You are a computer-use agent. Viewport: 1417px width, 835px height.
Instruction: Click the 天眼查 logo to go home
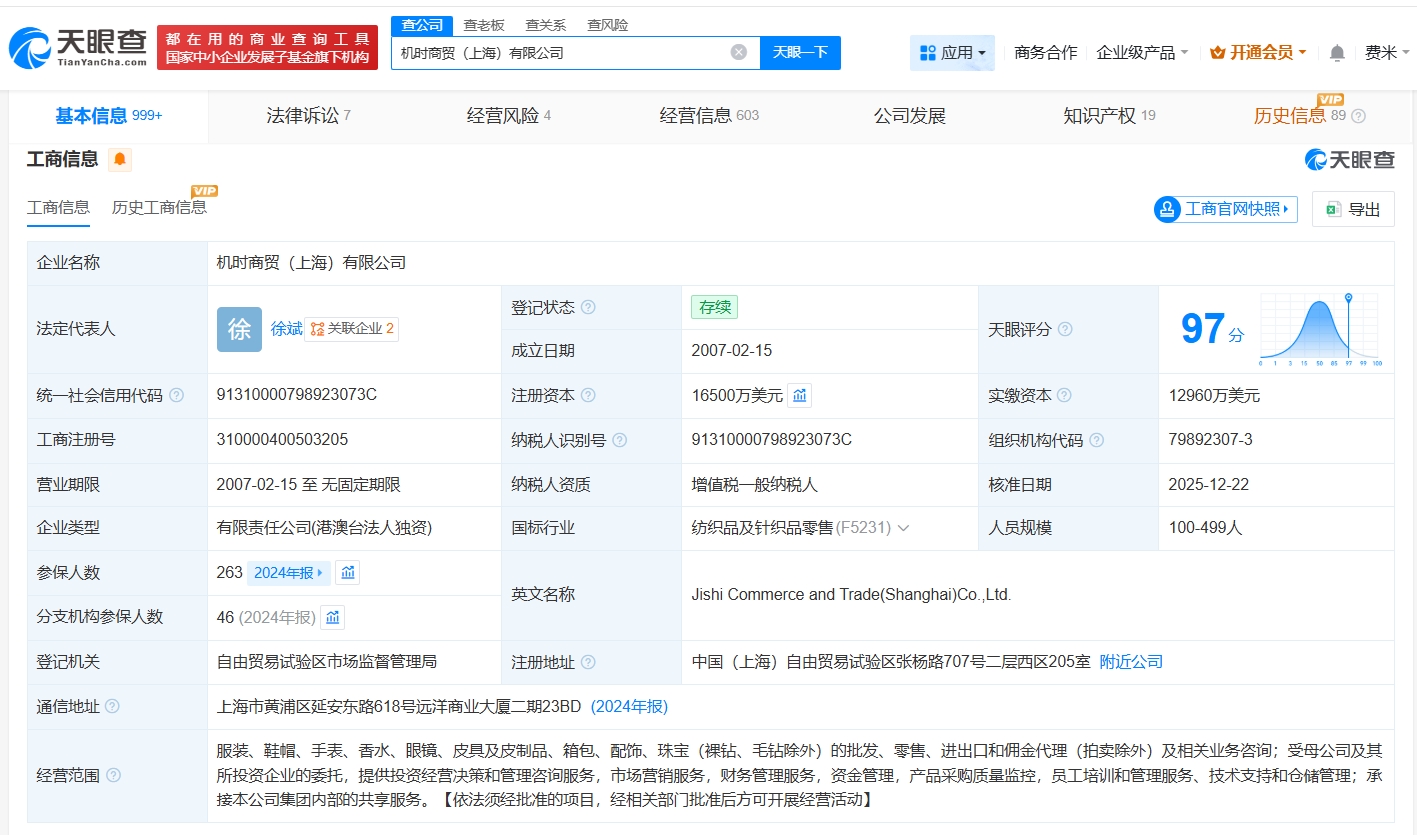[78, 47]
